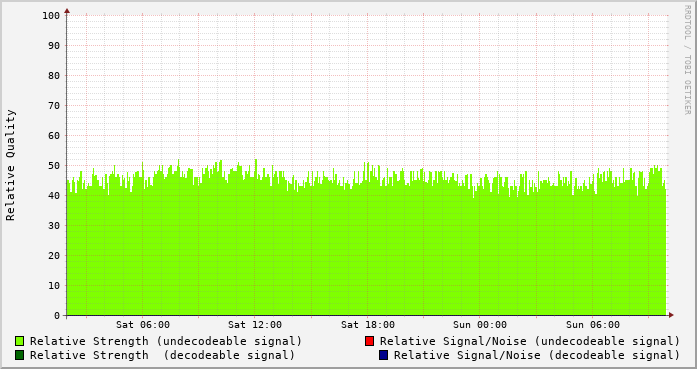697x369 pixels.
Task: Click the red arrow atop the Y axis
Action: coord(67,11)
